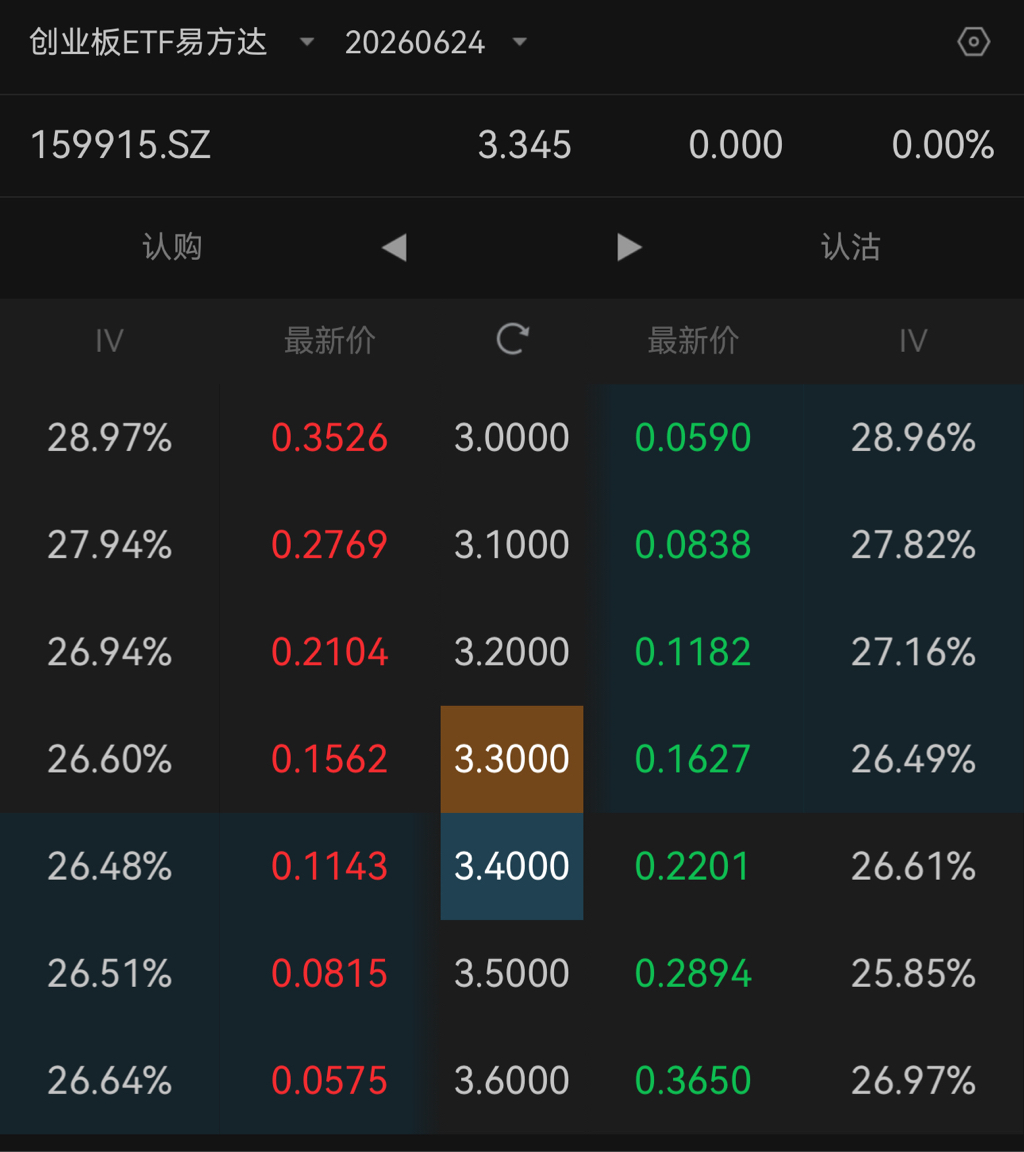
Task: Switch to the 认沽 puts tab
Action: pos(850,247)
